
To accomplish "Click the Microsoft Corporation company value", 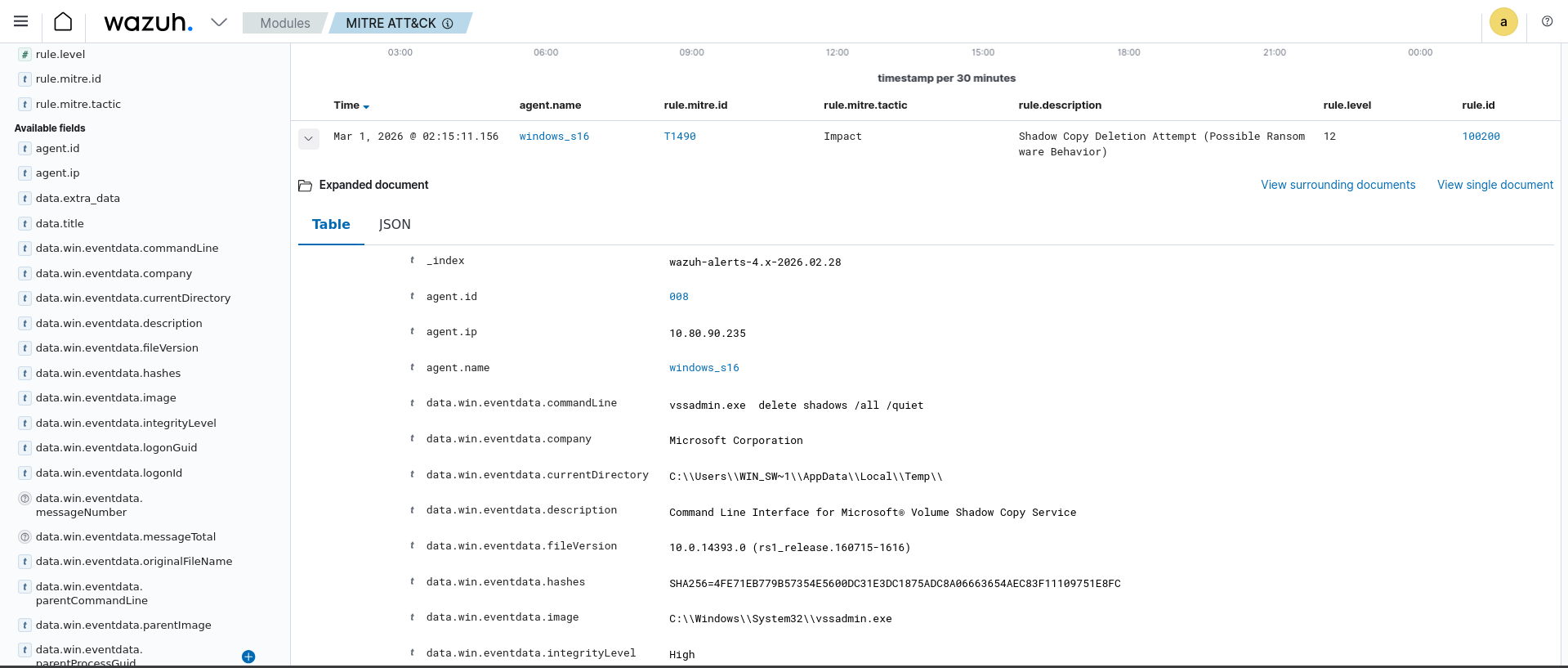I will 736,441.
